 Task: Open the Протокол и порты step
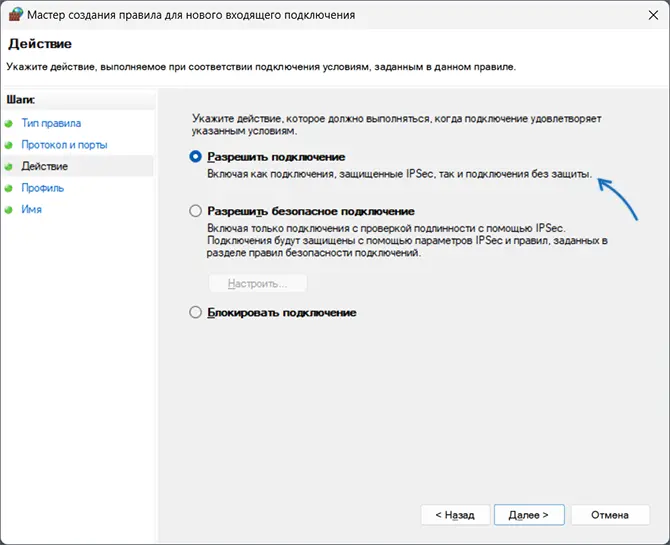(64, 145)
